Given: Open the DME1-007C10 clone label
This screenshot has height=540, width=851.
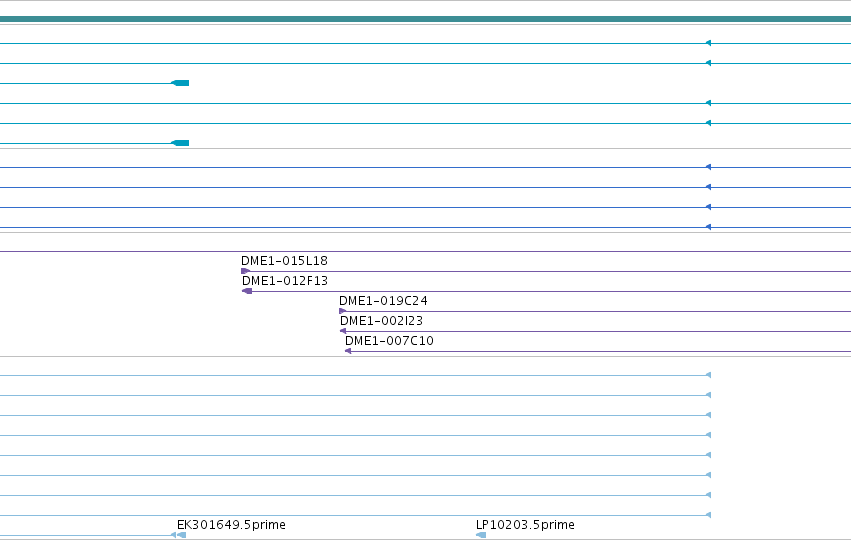Looking at the screenshot, I should [x=389, y=341].
